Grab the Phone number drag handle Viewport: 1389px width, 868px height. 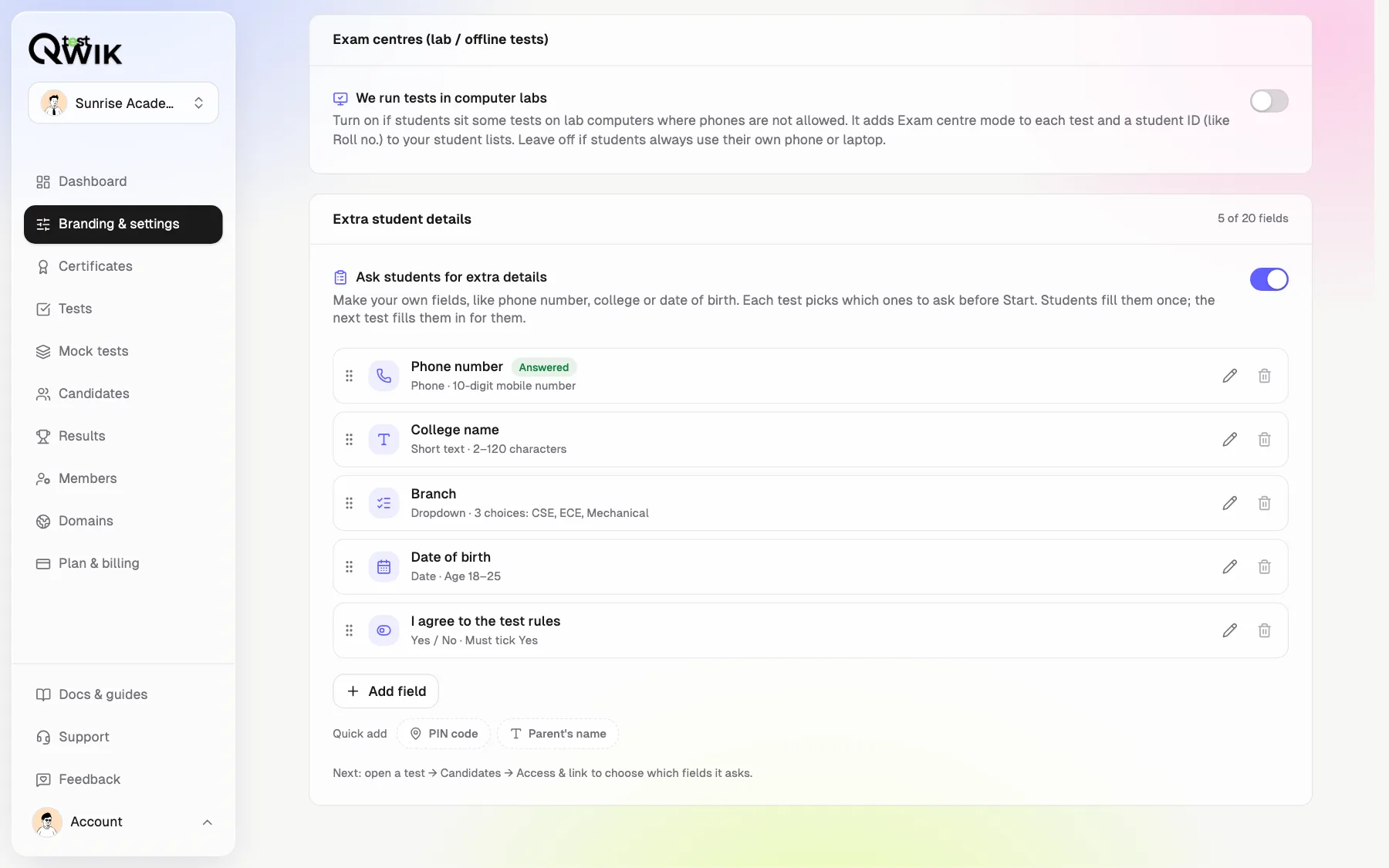[350, 376]
